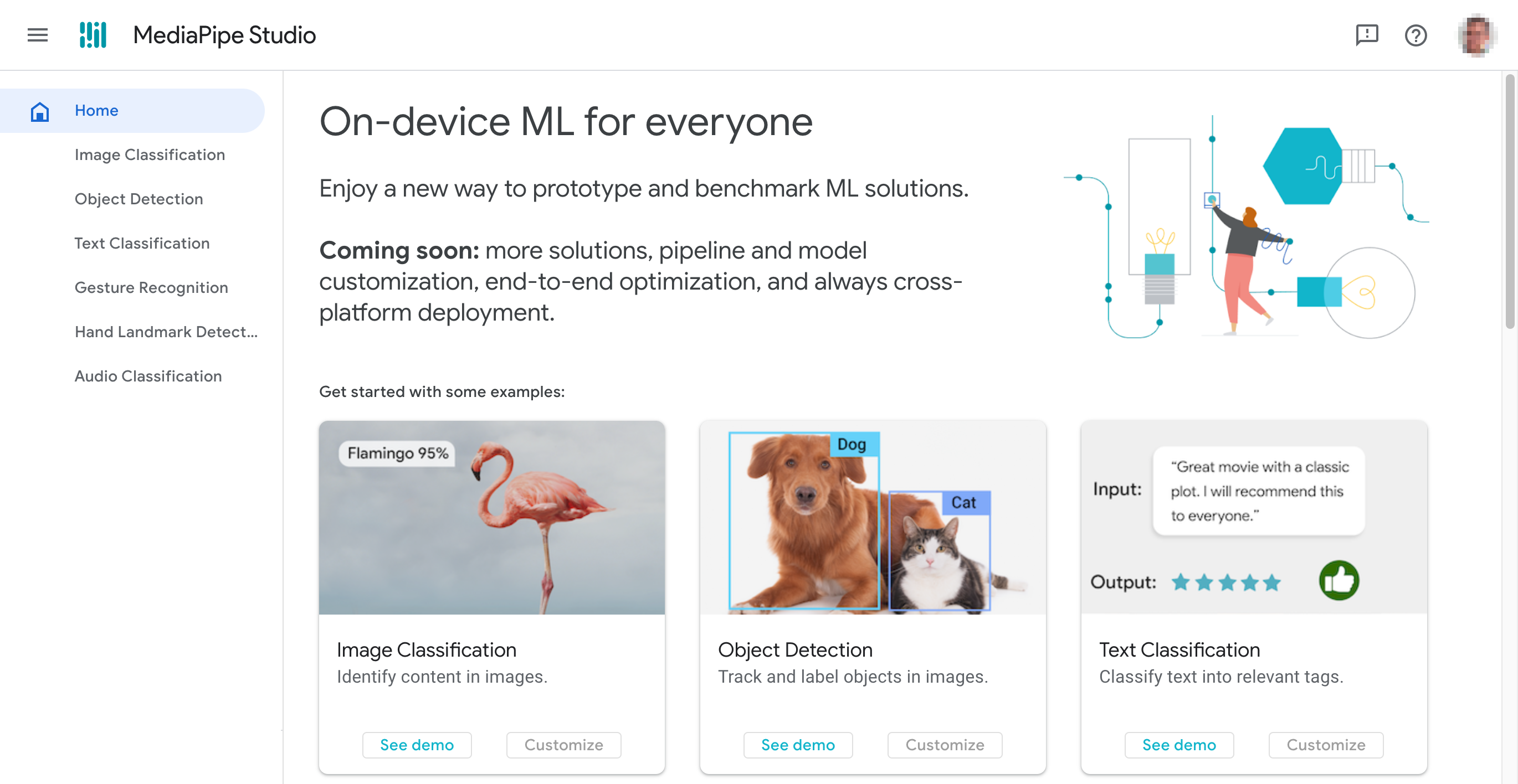
Task: Select the Home tab in sidebar
Action: click(x=96, y=110)
